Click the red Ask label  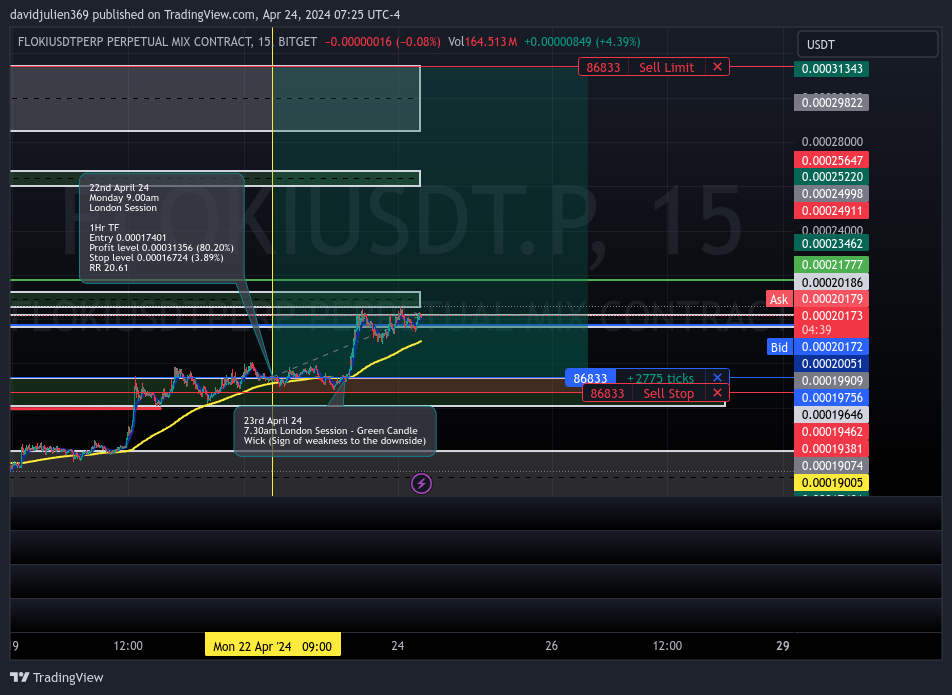[779, 299]
